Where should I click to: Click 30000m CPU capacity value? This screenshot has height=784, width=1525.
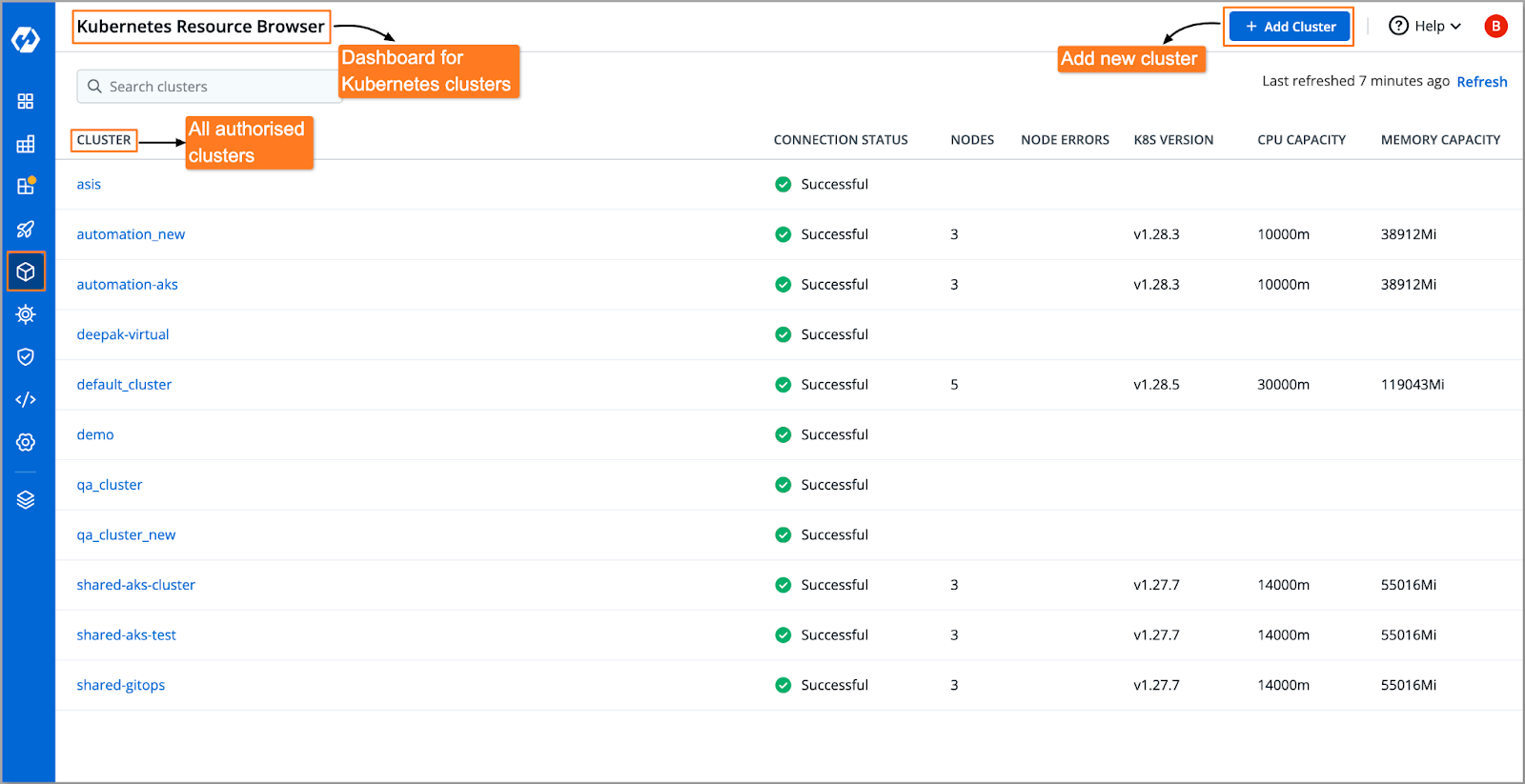1283,385
